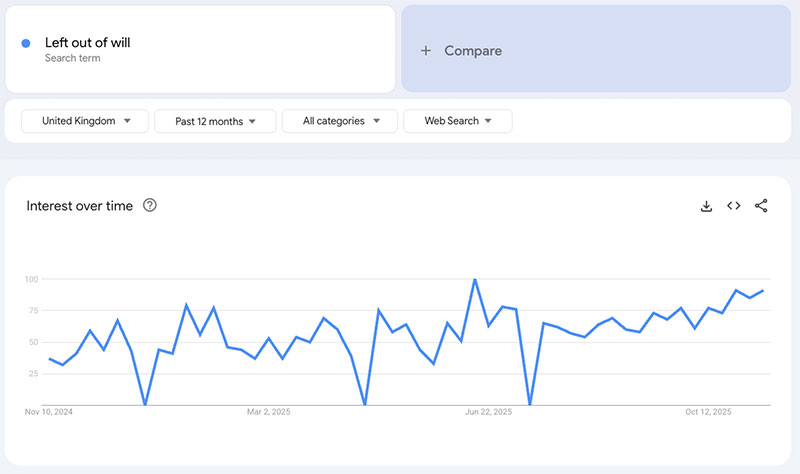Click the blue dot beside search term
This screenshot has height=474, width=800.
[26, 43]
